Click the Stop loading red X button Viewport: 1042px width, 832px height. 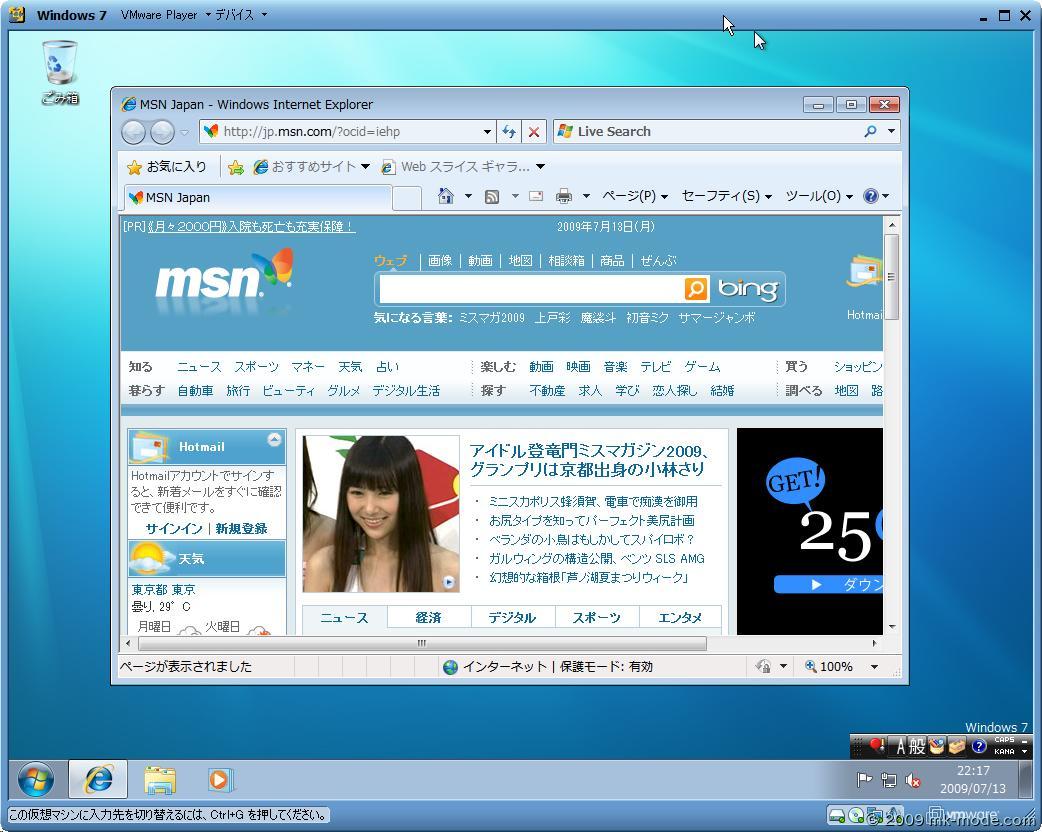pyautogui.click(x=534, y=132)
